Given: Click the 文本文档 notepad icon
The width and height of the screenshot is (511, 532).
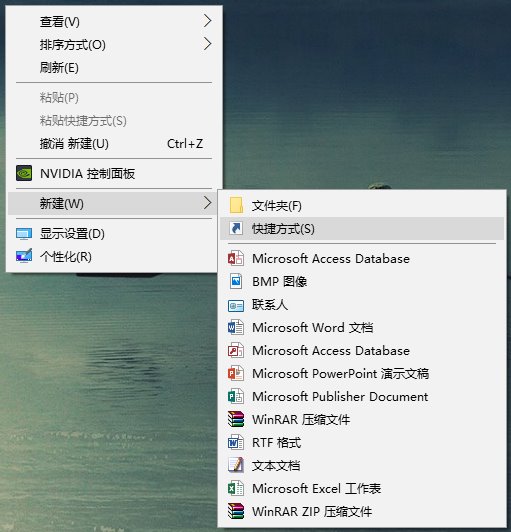Looking at the screenshot, I should [236, 465].
